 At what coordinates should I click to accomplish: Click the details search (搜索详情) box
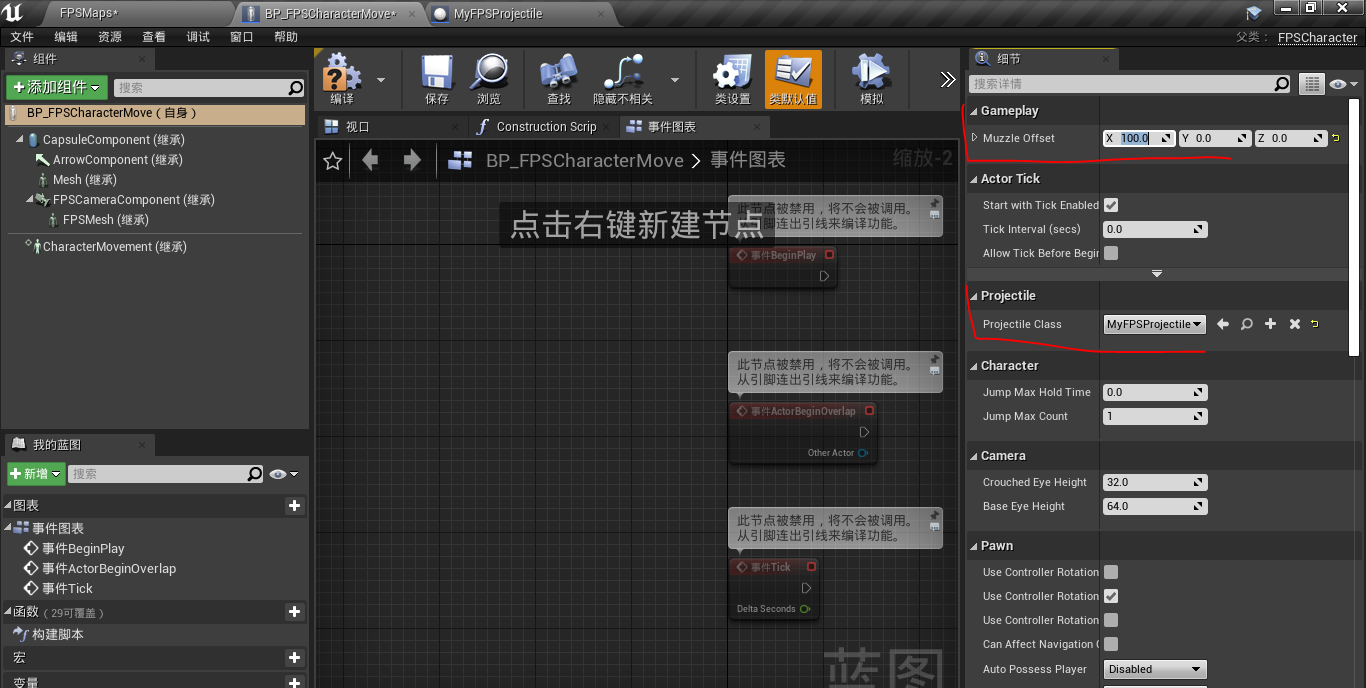[x=1130, y=84]
